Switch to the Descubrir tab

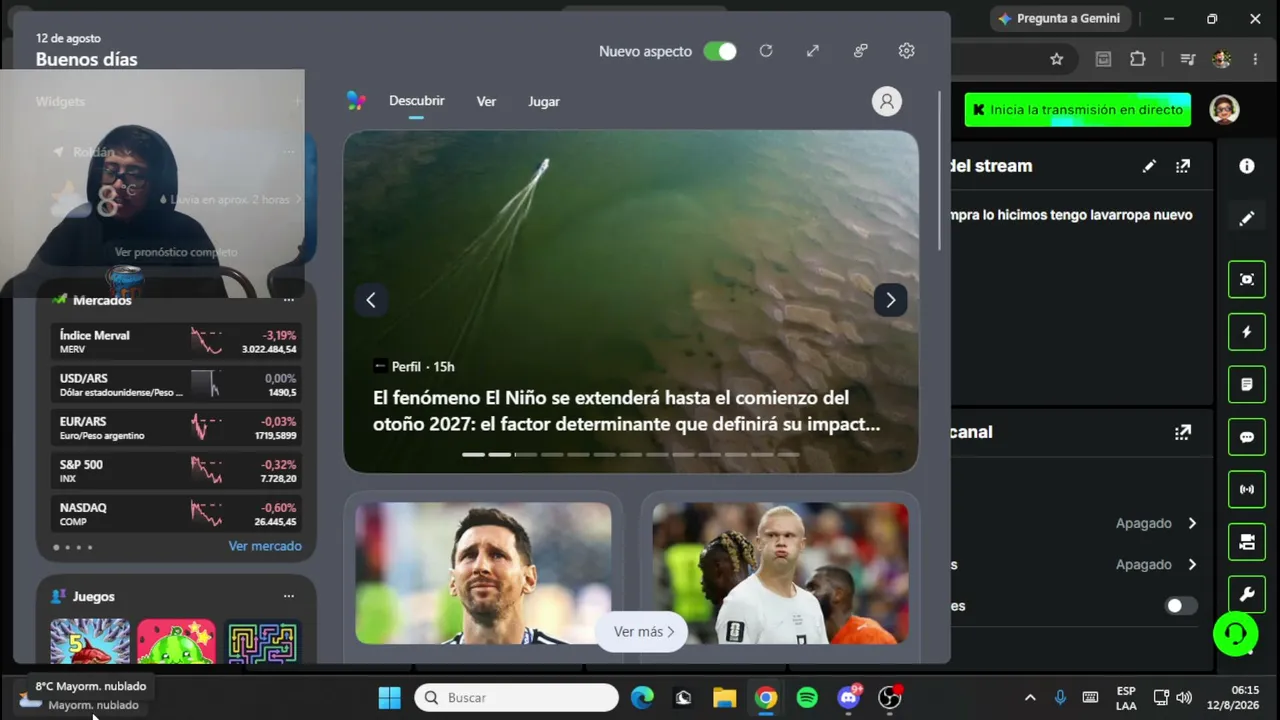[x=417, y=101]
